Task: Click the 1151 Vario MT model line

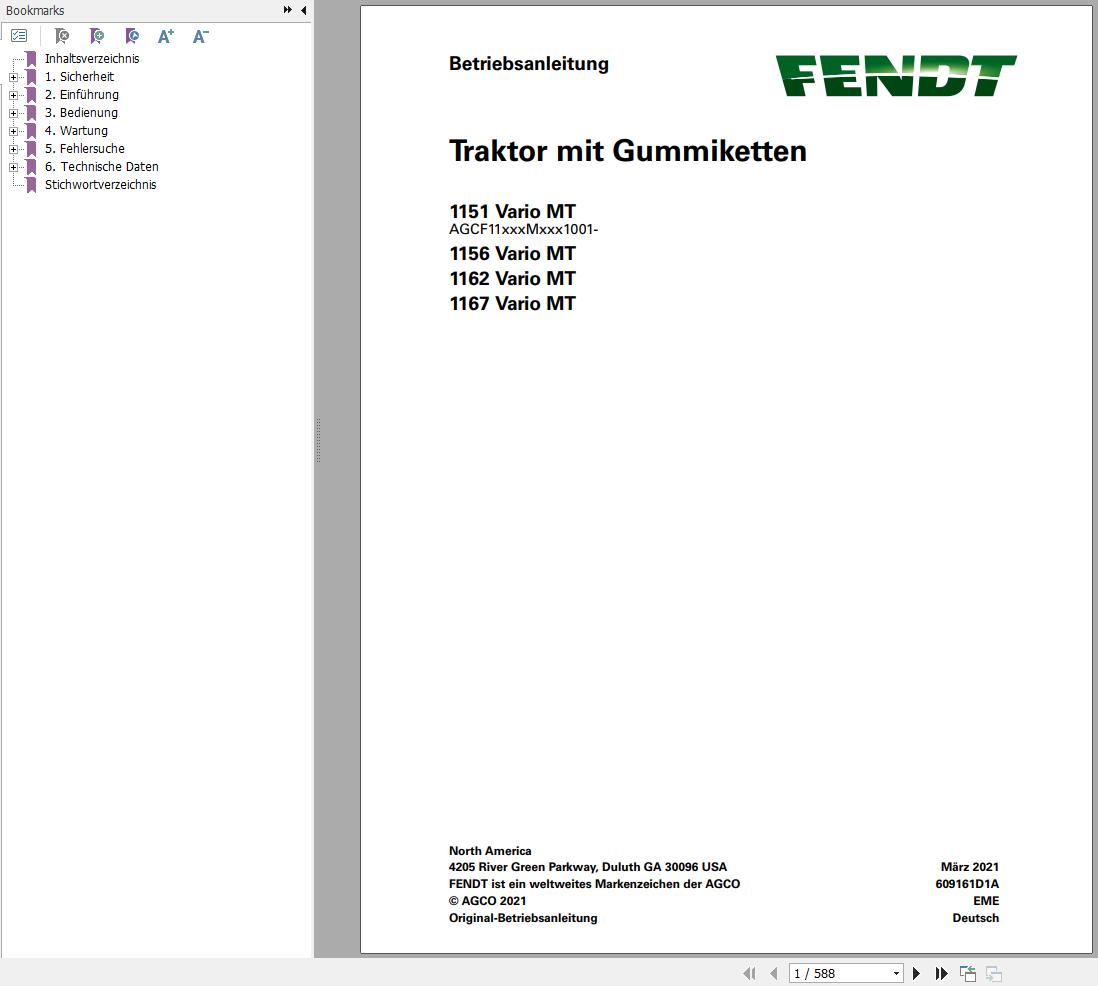Action: 512,211
